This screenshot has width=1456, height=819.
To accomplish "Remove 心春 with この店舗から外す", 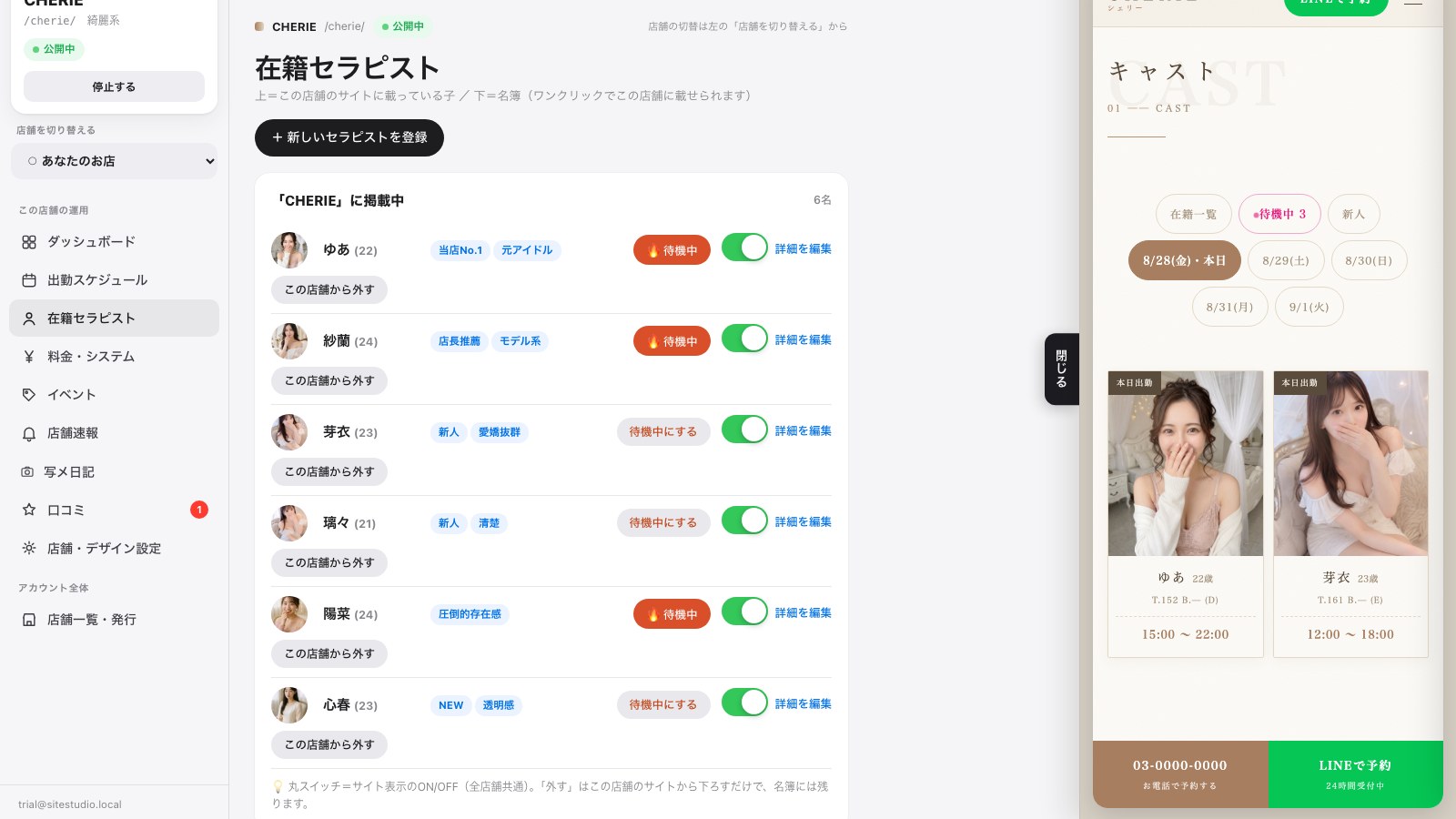I will click(x=329, y=745).
